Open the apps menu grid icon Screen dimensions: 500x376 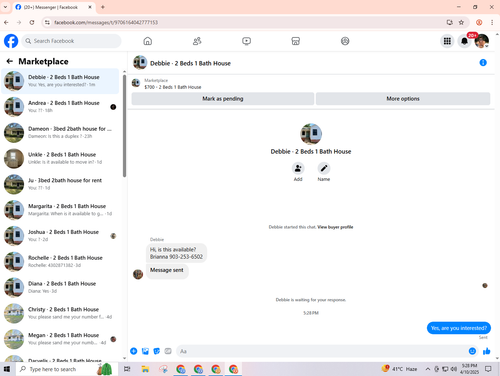click(x=447, y=41)
